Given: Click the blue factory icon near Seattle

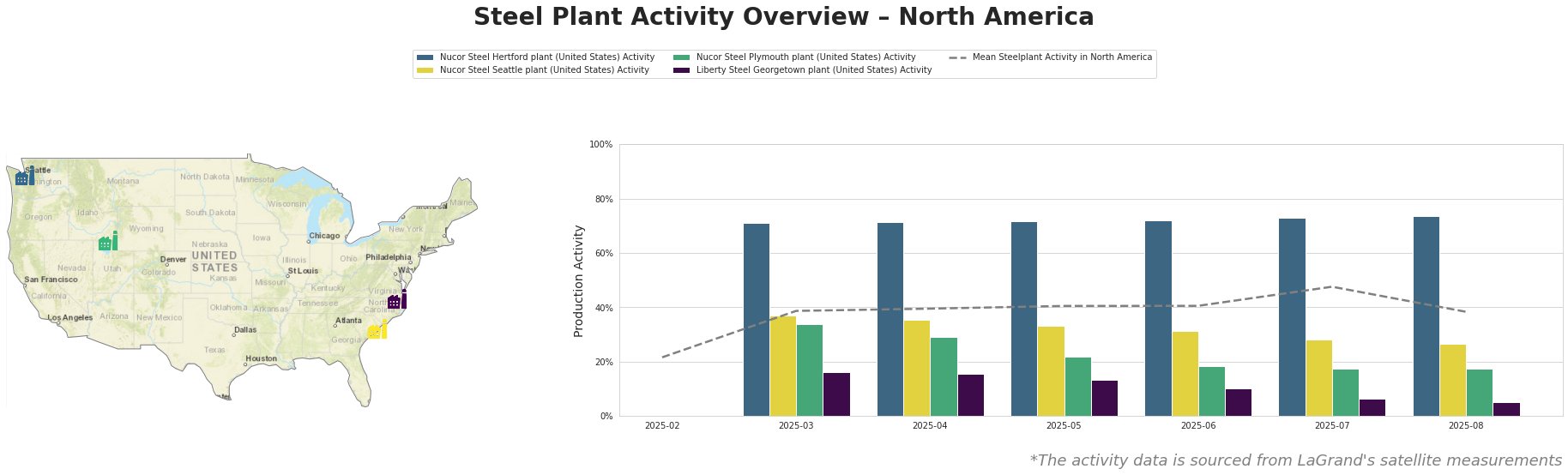Looking at the screenshot, I should [25, 176].
